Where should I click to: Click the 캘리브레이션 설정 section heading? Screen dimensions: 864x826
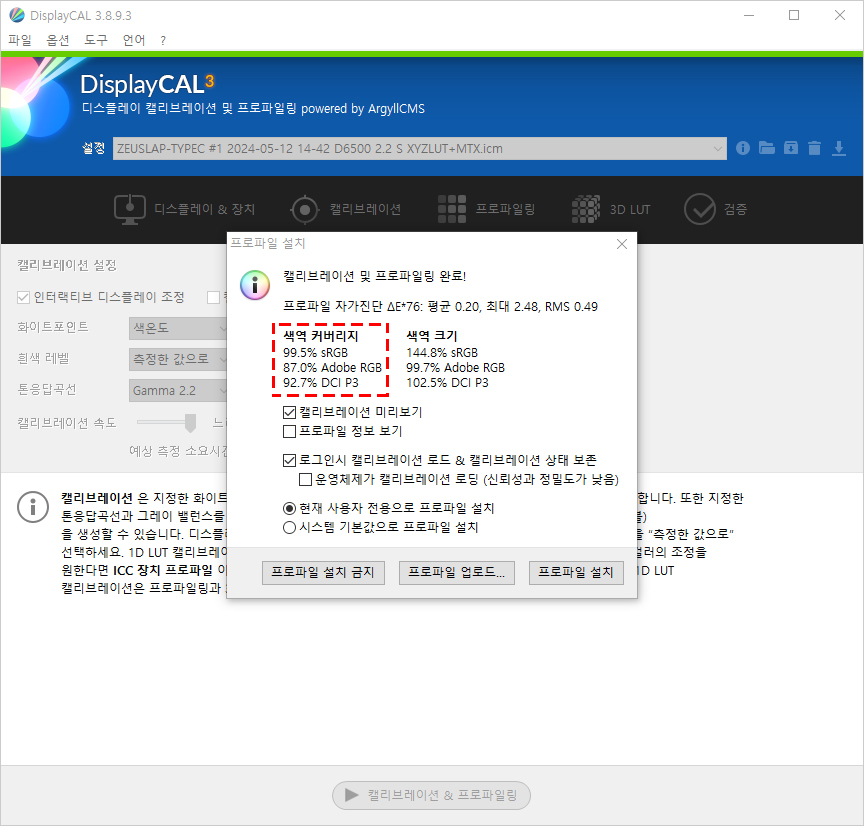pyautogui.click(x=67, y=265)
